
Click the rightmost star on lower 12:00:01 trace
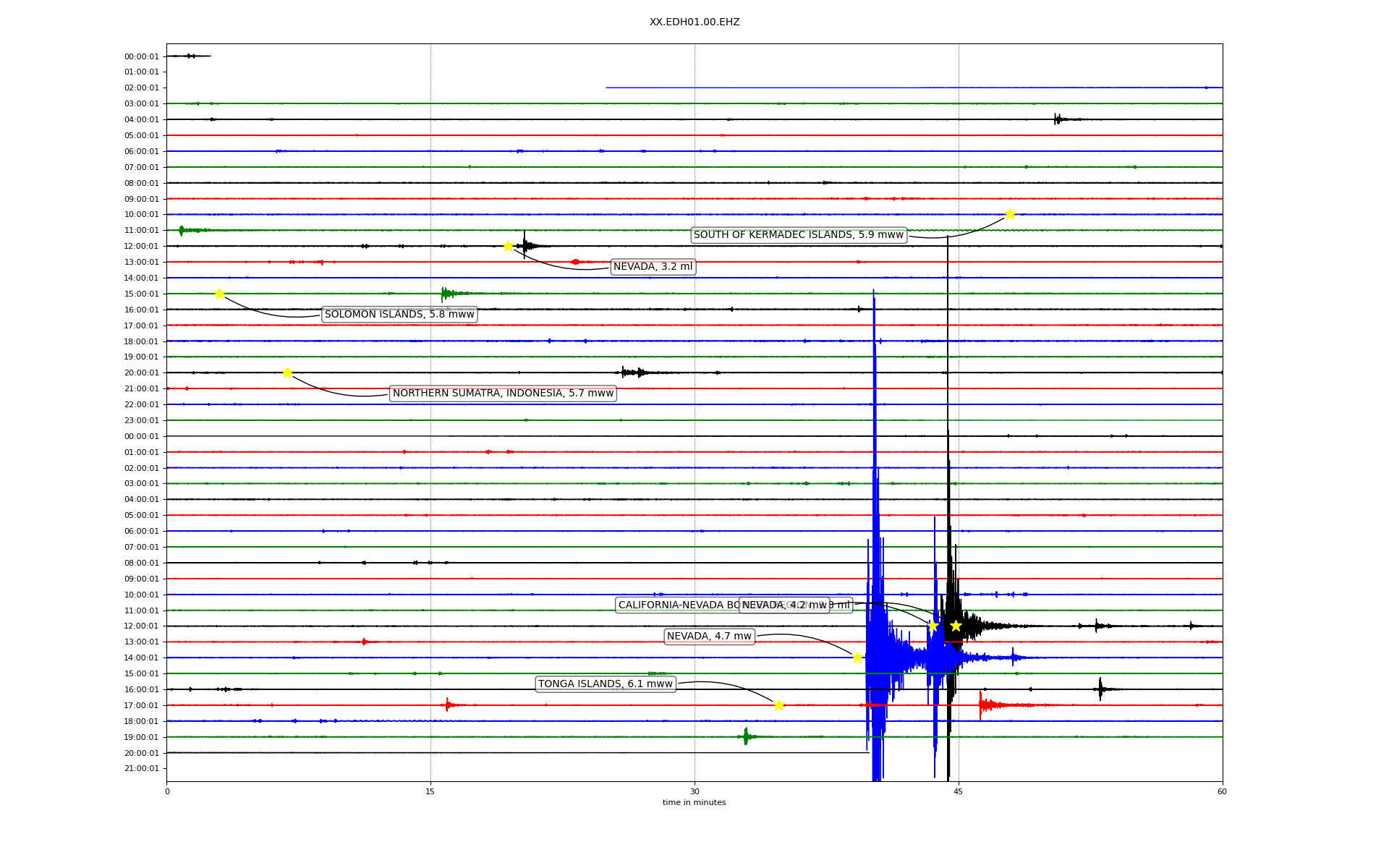tap(956, 626)
